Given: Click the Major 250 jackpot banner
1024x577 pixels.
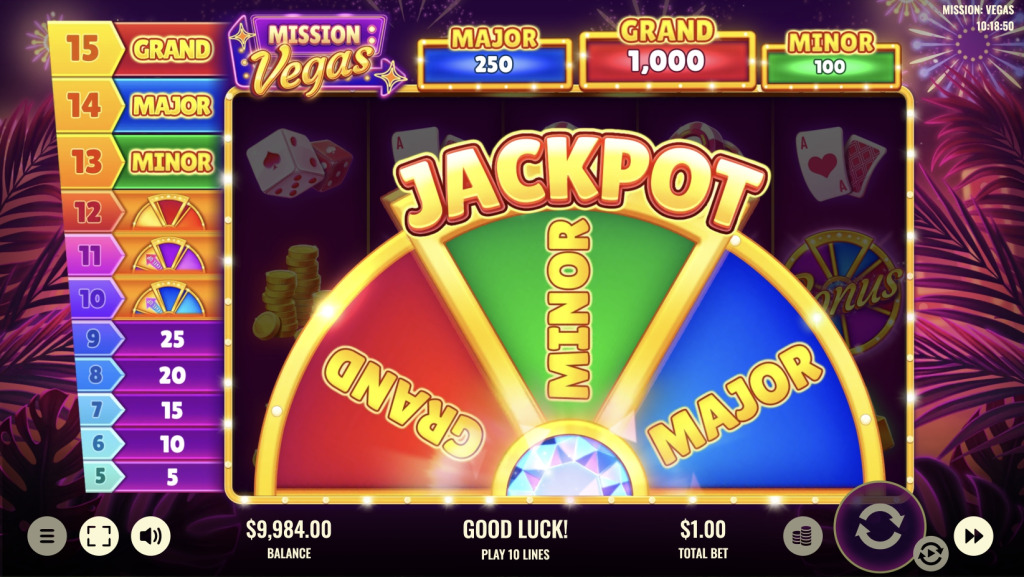Looking at the screenshot, I should (494, 59).
